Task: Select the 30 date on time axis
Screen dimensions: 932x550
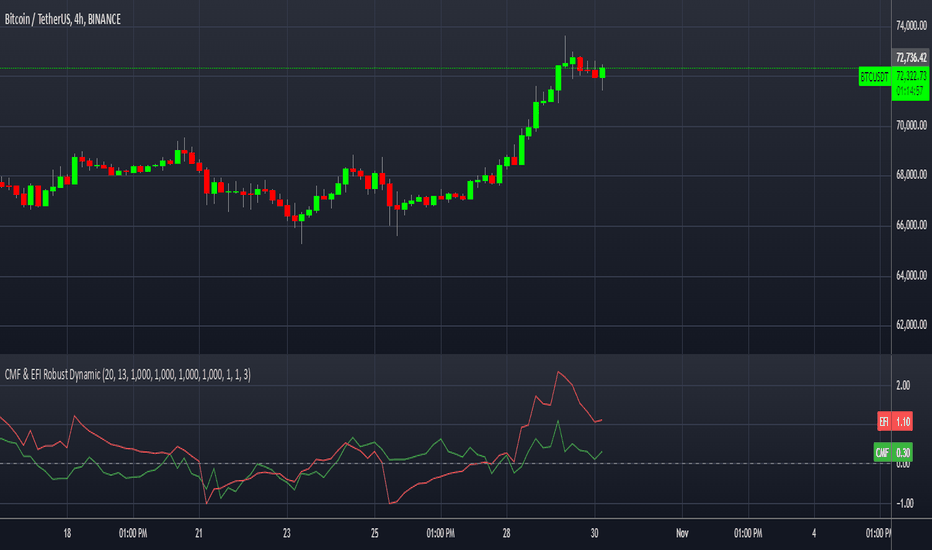Action: pos(595,532)
